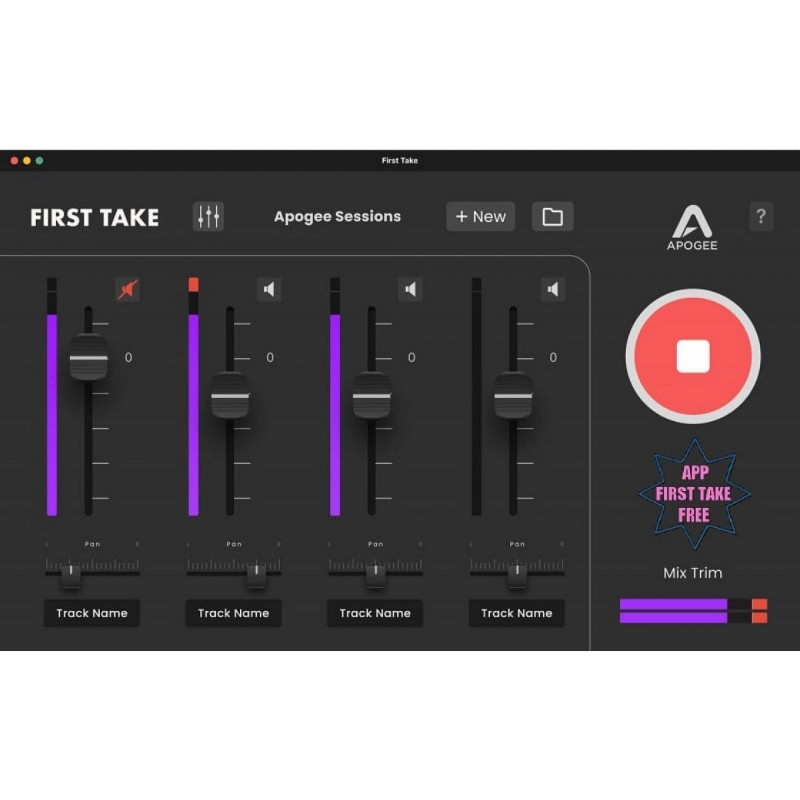Open the mixer settings sliders icon
The width and height of the screenshot is (800, 800).
pos(208,216)
